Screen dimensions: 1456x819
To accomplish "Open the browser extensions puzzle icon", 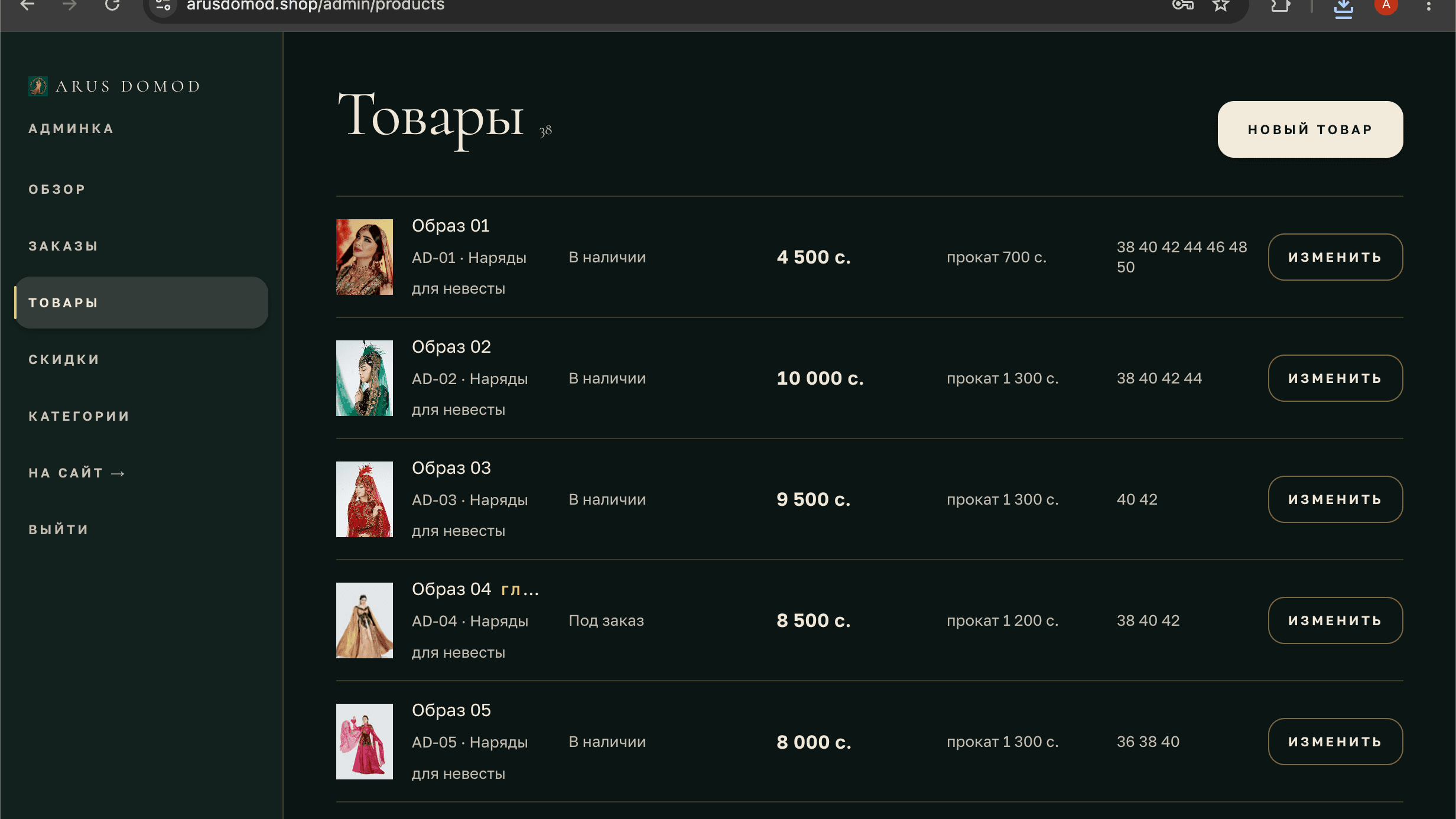I will pos(1280,6).
